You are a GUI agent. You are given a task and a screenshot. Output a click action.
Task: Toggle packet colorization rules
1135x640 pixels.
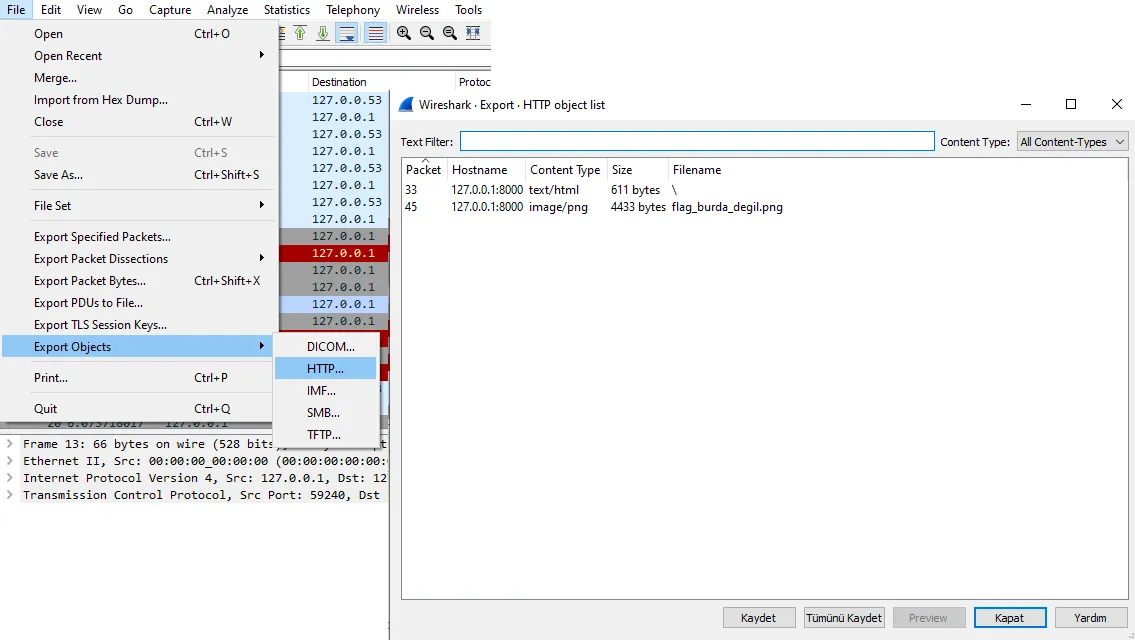tap(375, 33)
